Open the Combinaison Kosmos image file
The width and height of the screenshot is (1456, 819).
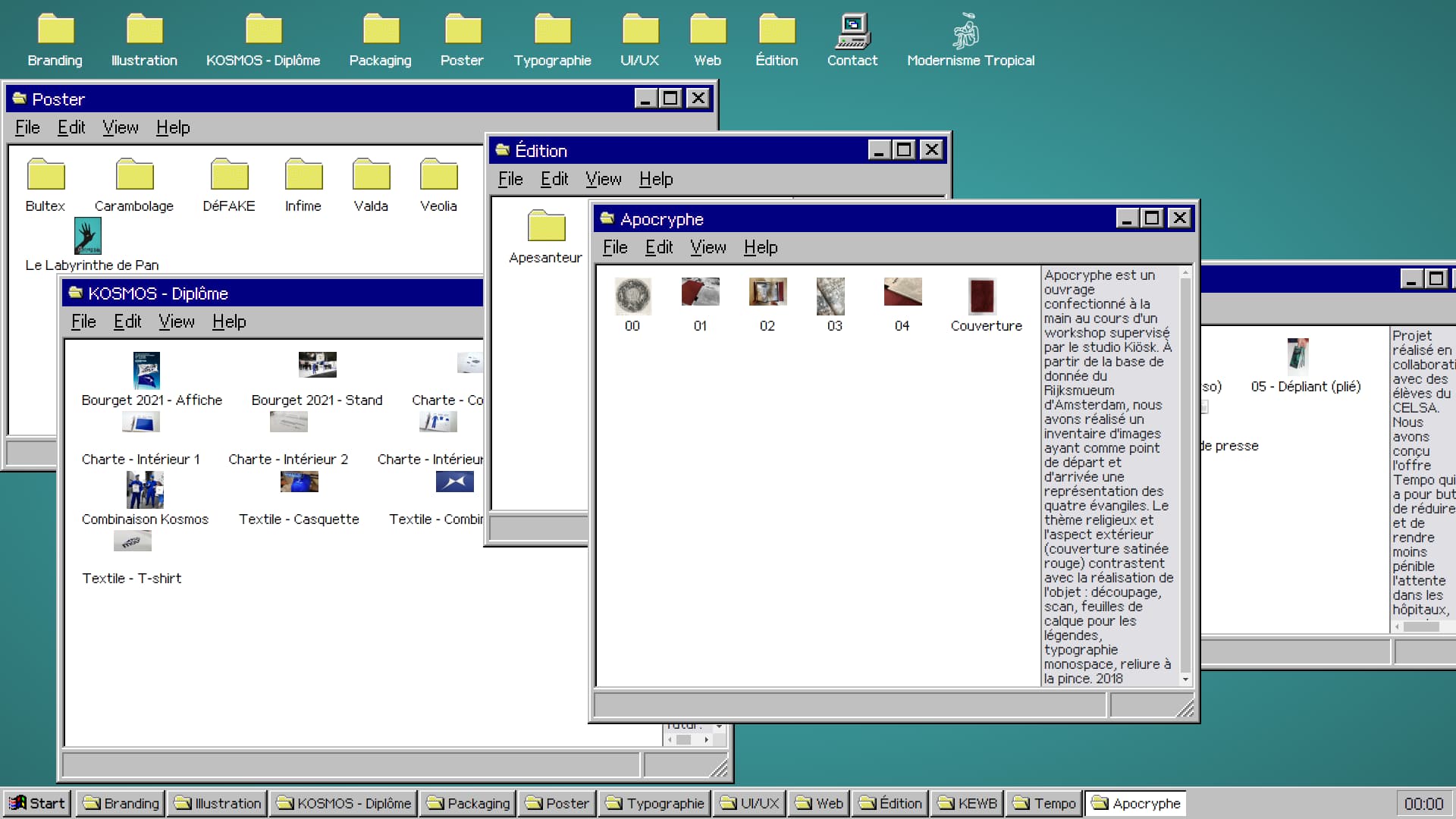pos(145,490)
